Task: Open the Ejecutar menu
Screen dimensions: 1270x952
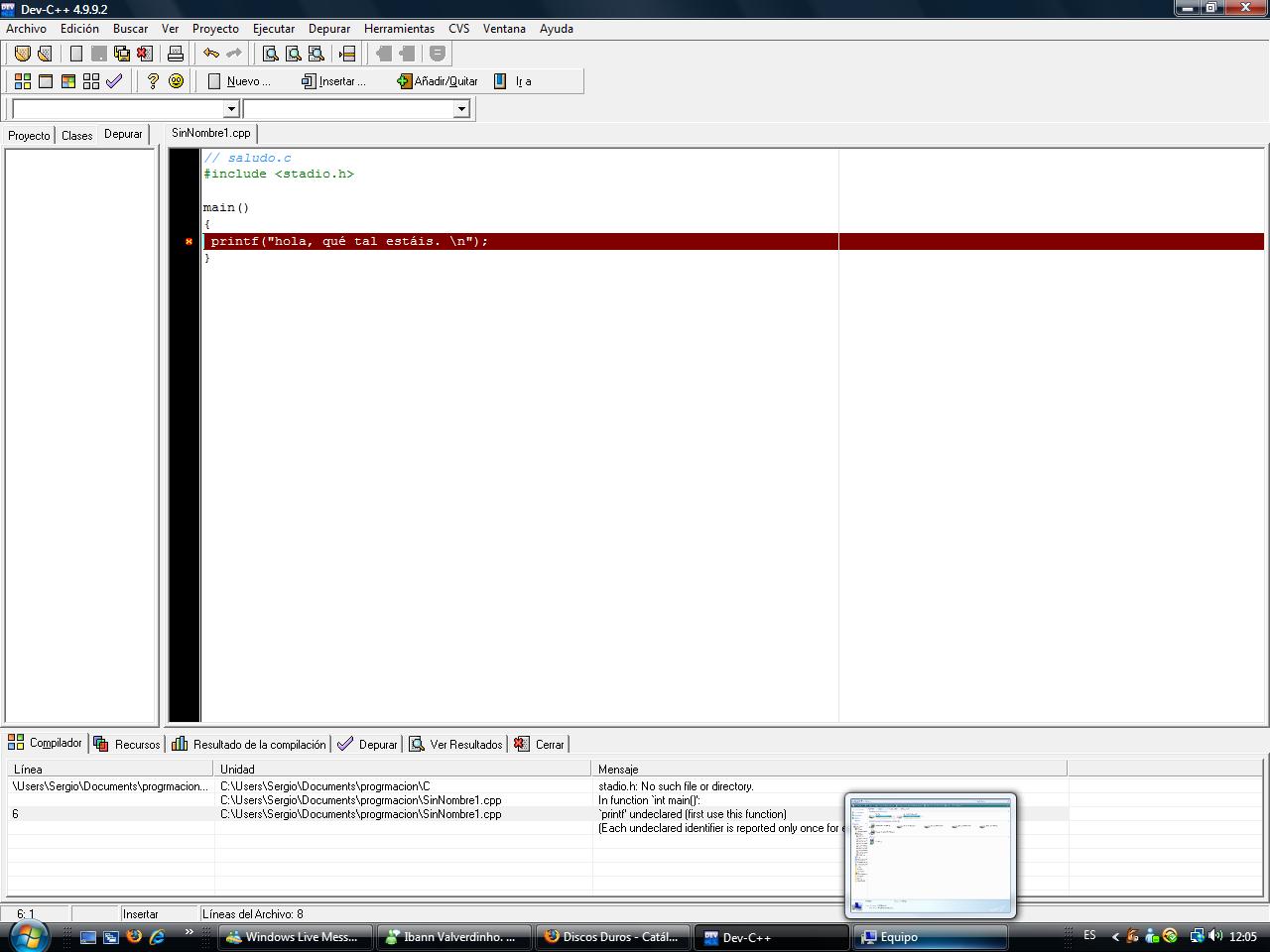Action: (x=274, y=29)
